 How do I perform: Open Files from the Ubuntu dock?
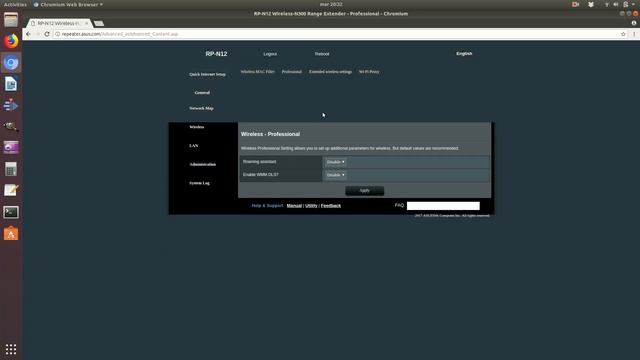(11, 20)
